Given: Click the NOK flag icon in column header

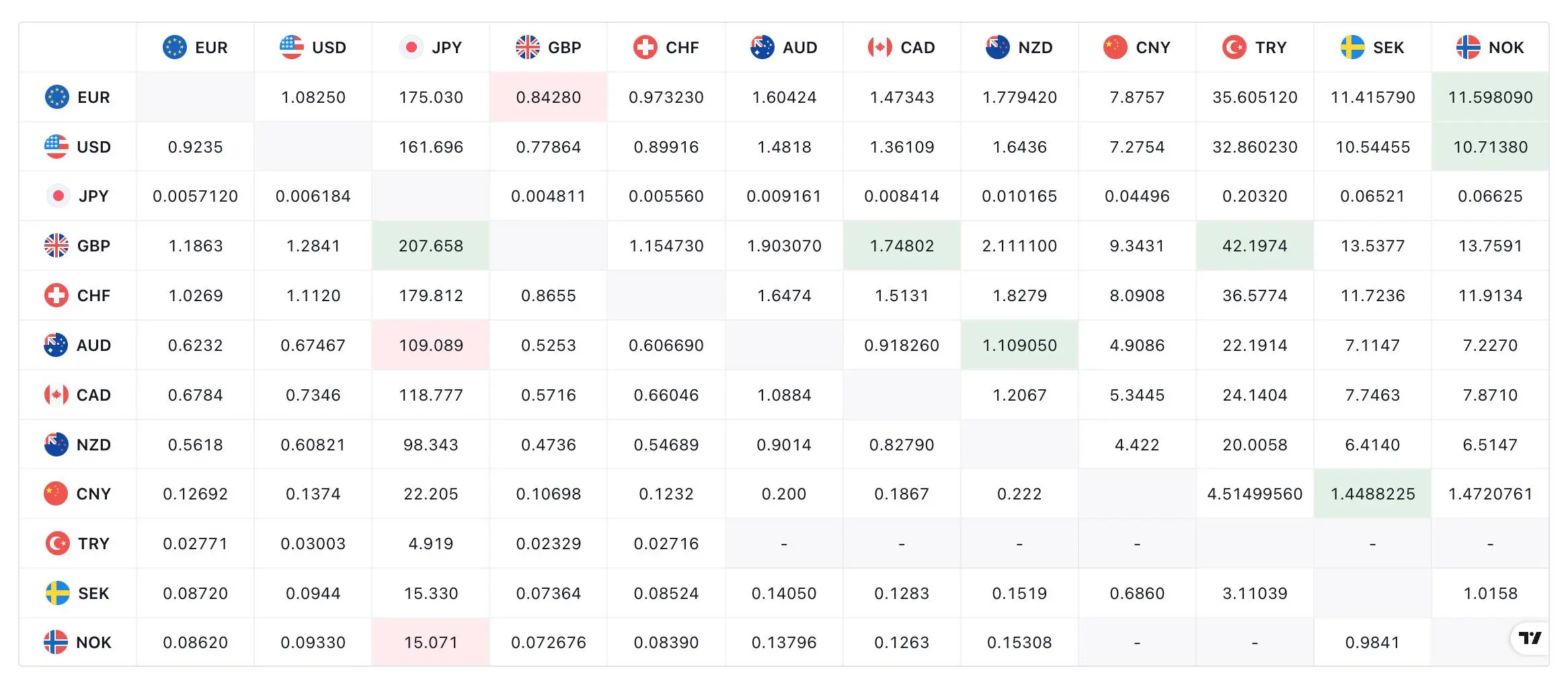Looking at the screenshot, I should (x=1468, y=47).
